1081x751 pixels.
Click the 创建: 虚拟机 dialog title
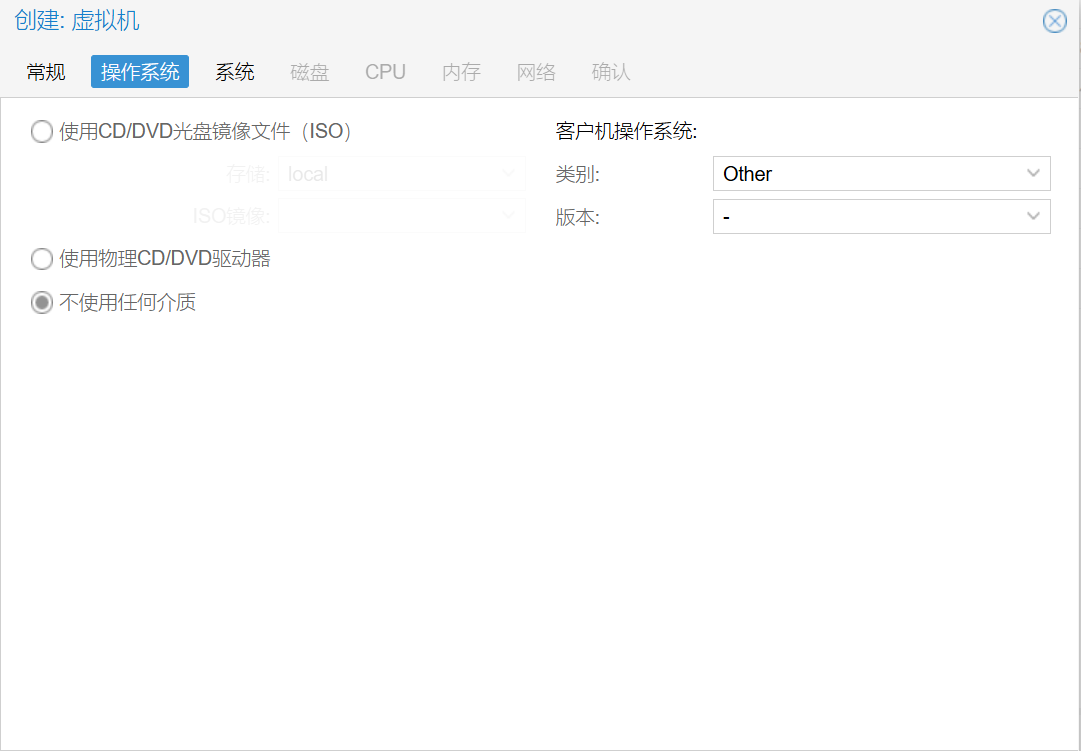click(x=77, y=21)
